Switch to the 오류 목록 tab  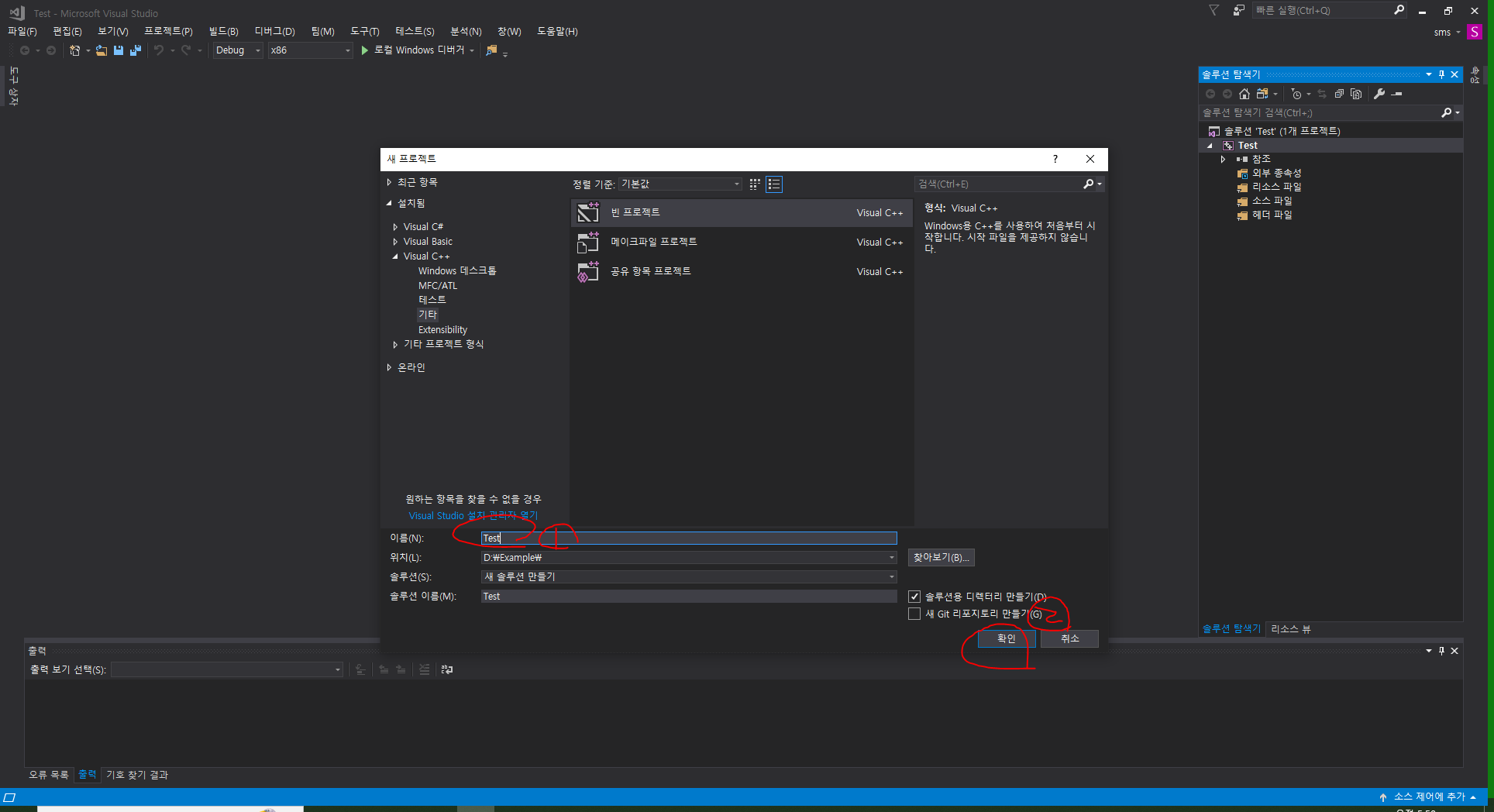point(49,775)
